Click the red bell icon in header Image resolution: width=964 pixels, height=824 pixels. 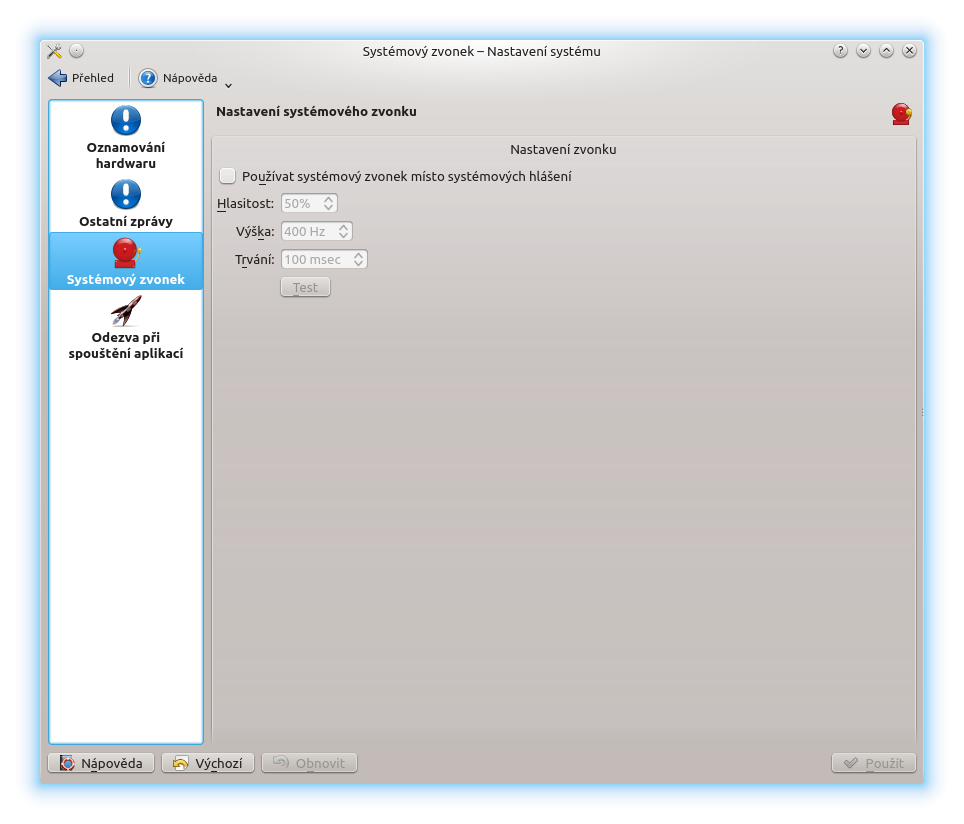[x=901, y=114]
